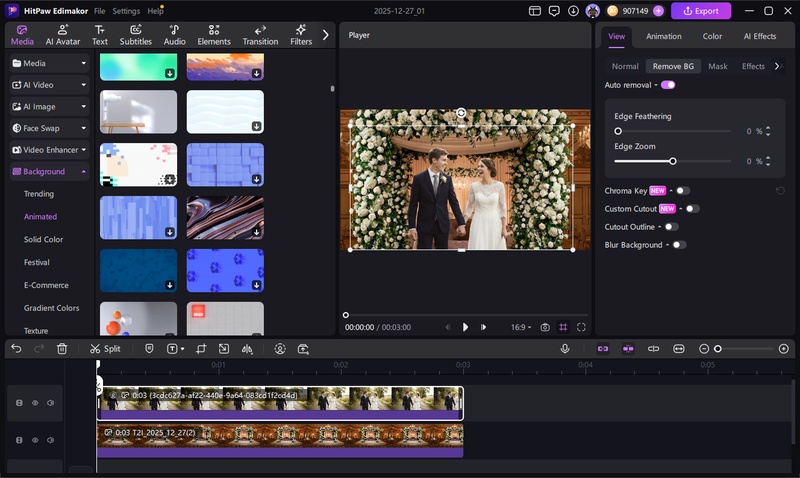Click the Edge Zoom slider handle
Screen dimensions: 800x478
click(672, 161)
